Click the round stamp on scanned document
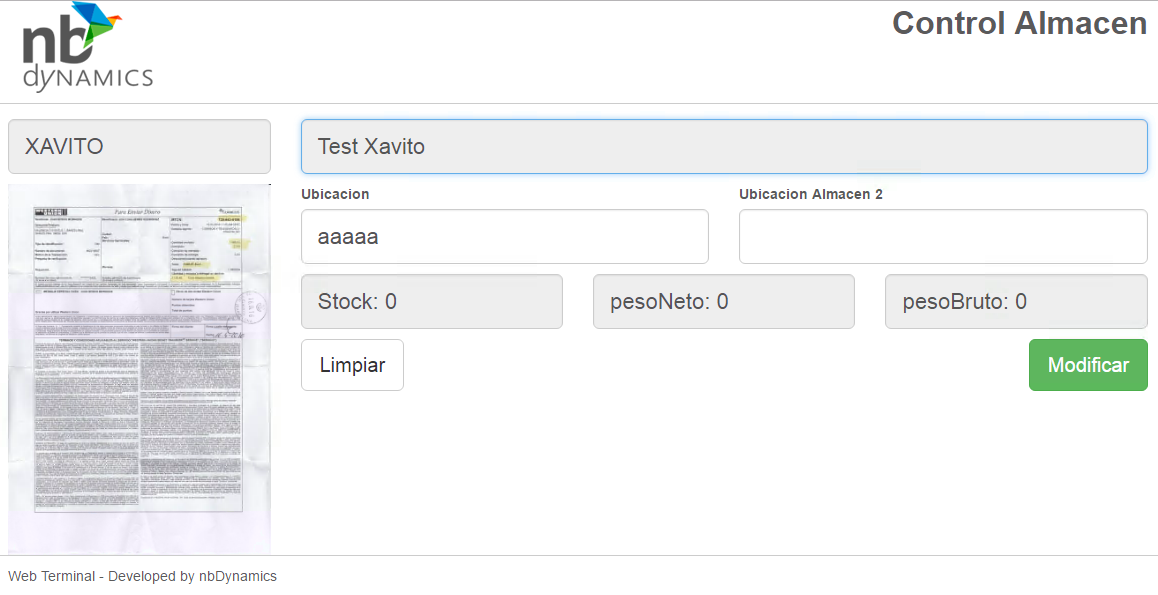 pyautogui.click(x=248, y=305)
